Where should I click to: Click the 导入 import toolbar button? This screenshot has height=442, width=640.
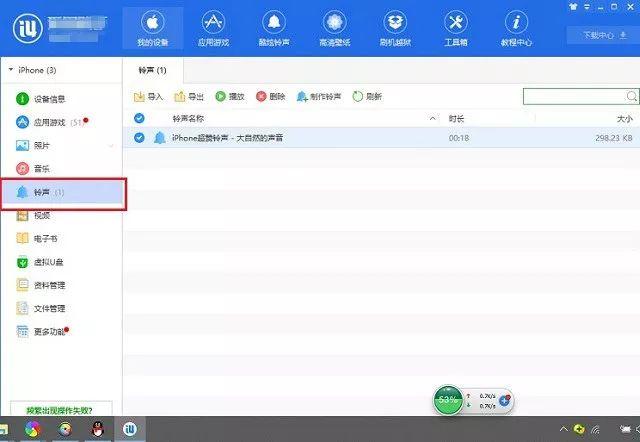click(x=148, y=97)
